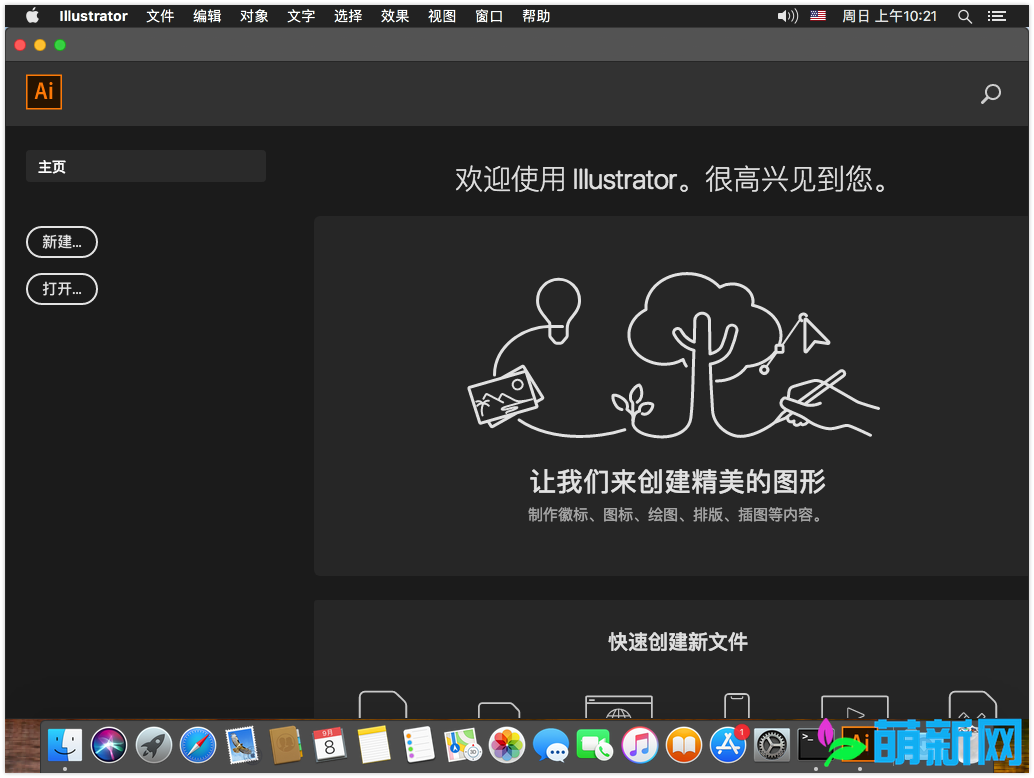The height and width of the screenshot is (778, 1034).
Task: Open the Apple menu
Action: (x=32, y=16)
